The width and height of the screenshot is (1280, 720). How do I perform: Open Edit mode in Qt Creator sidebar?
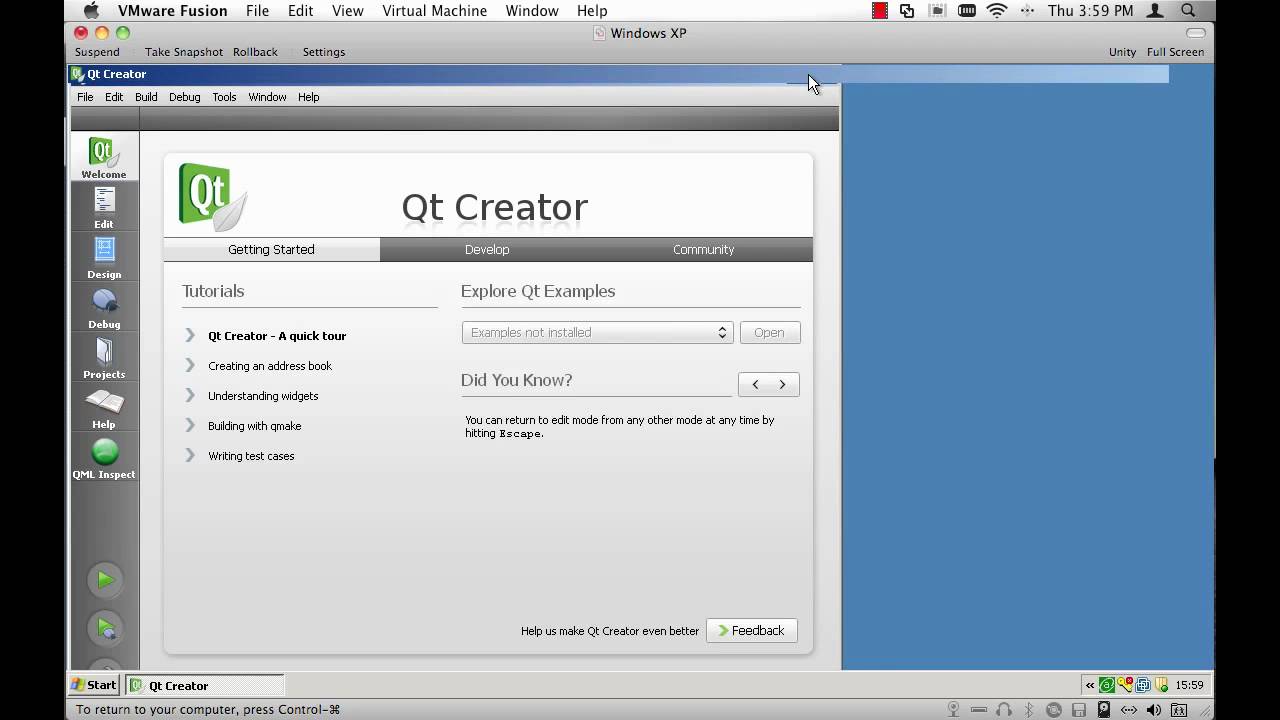104,208
